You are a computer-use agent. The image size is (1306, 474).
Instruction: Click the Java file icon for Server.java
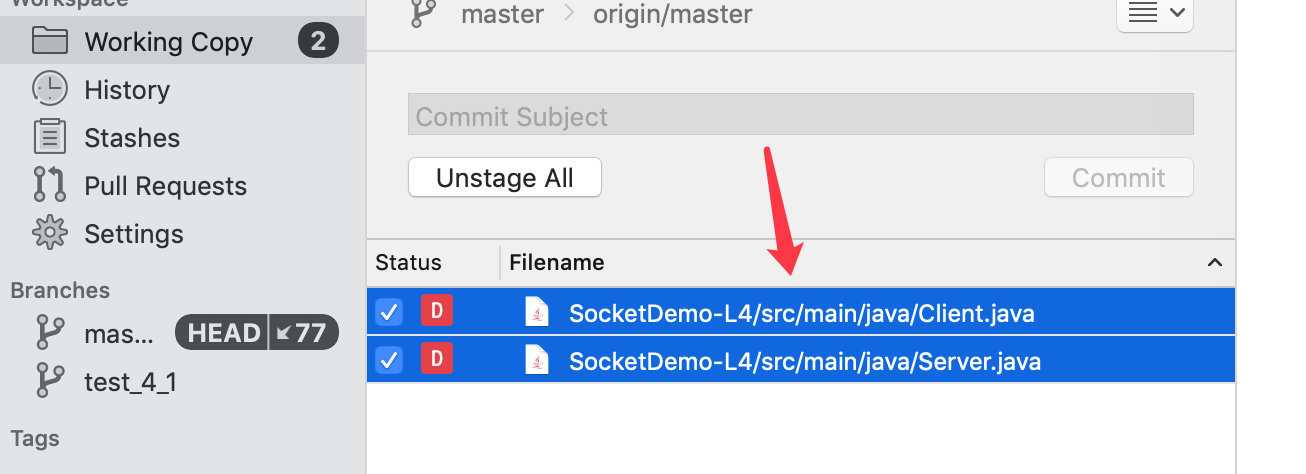[537, 360]
